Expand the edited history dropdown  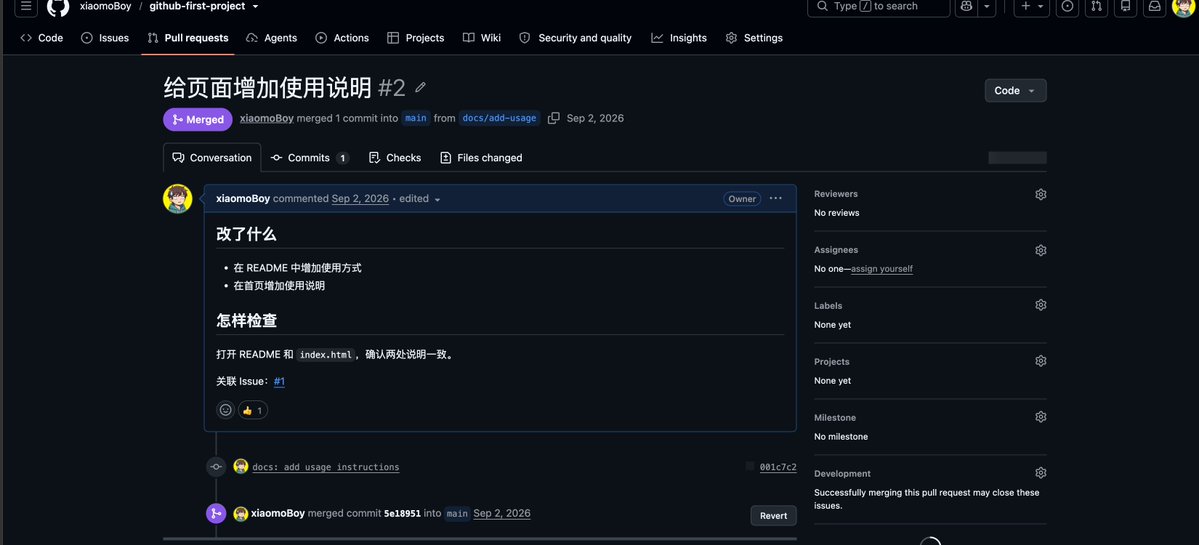tap(421, 199)
